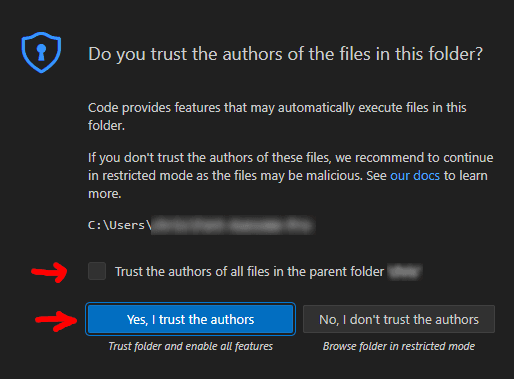This screenshot has width=514, height=379.
Task: Click the red arrow beside the Yes button
Action: (x=56, y=321)
